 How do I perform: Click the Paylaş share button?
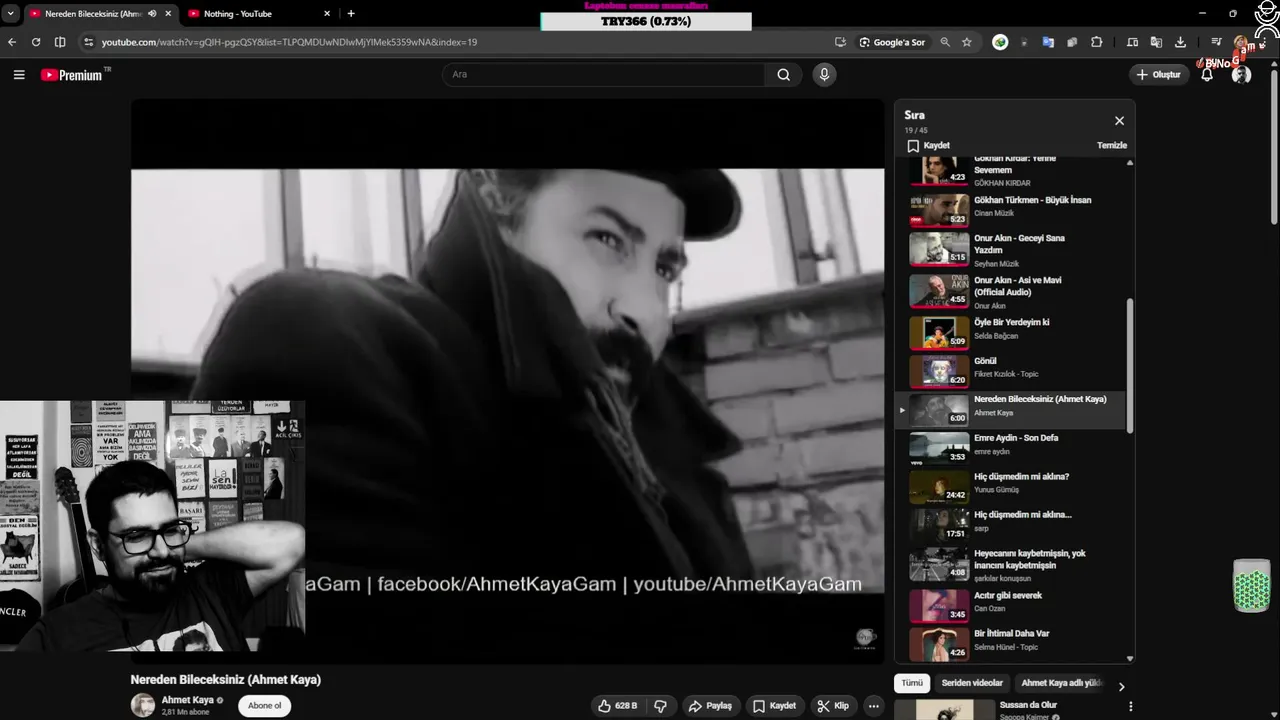711,705
